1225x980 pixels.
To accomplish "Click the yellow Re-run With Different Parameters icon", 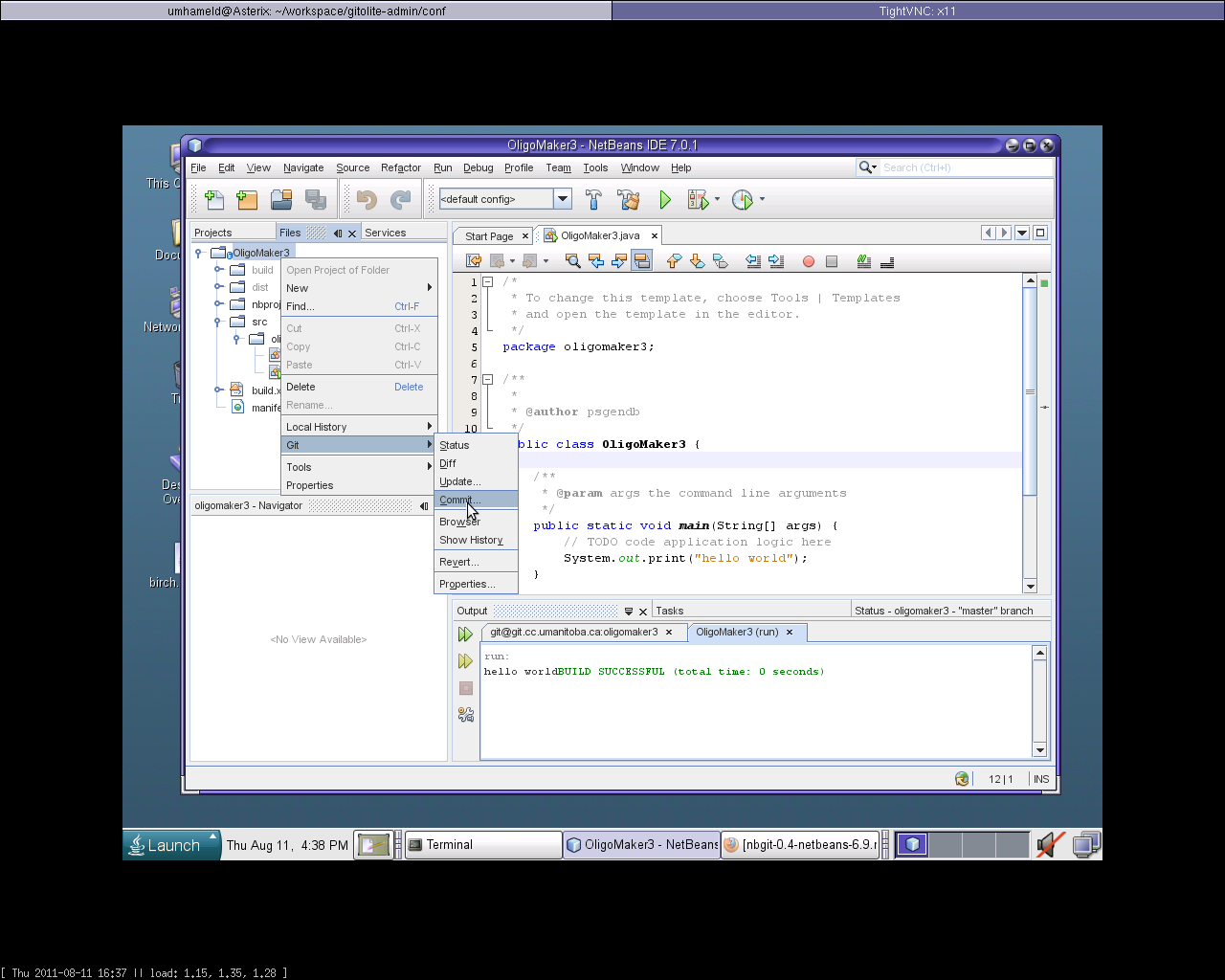I will [x=465, y=660].
